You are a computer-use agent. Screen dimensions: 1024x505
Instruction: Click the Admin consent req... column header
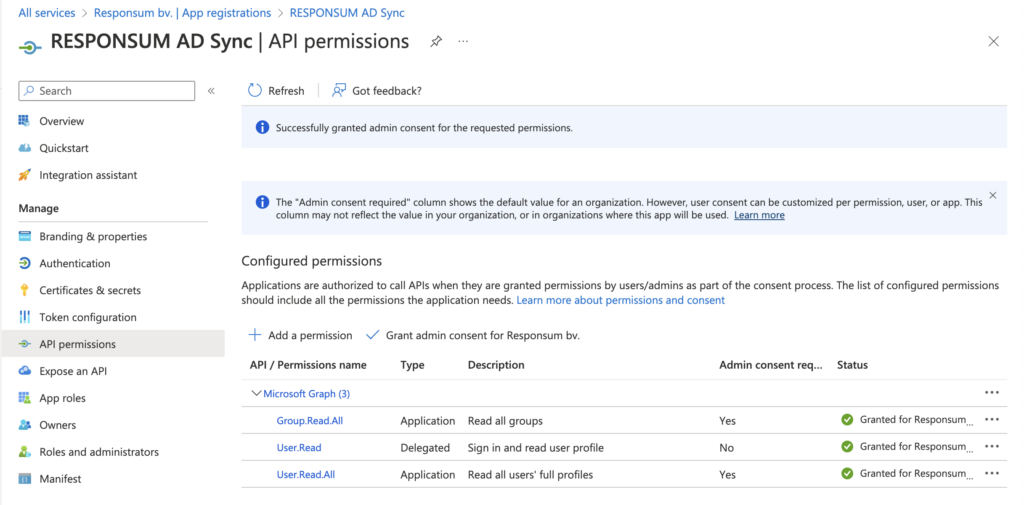(771, 365)
